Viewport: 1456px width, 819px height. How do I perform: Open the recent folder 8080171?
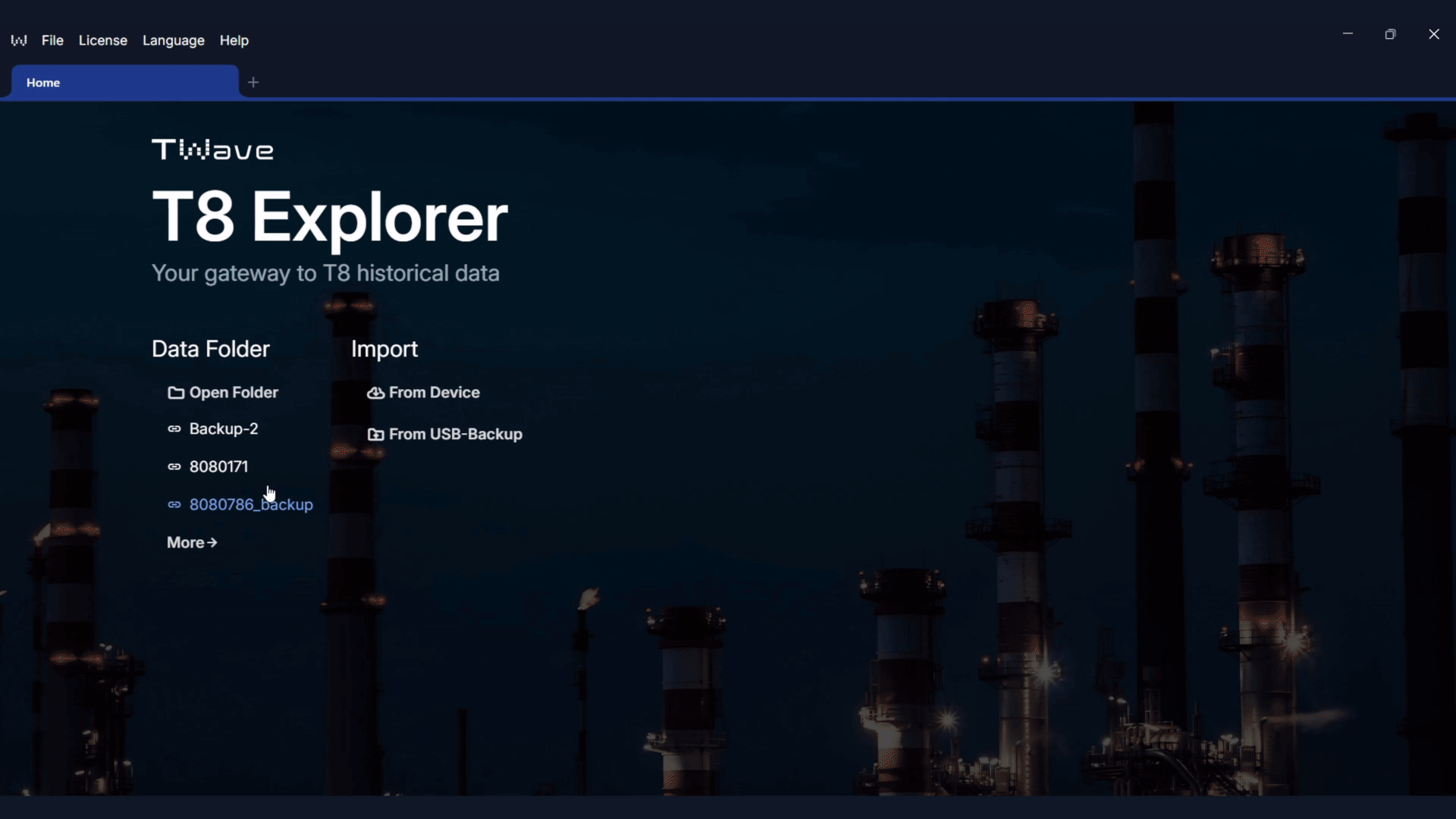218,466
